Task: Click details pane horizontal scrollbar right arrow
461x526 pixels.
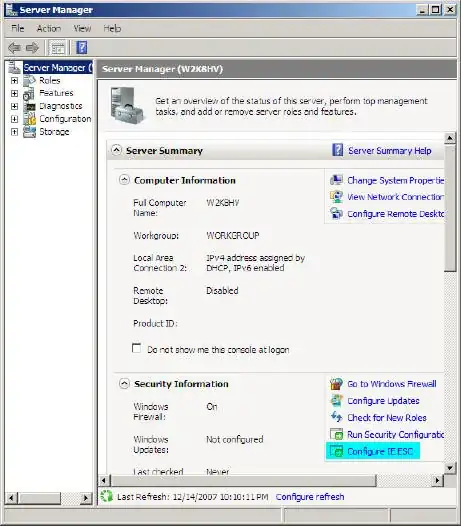Action: 437,480
